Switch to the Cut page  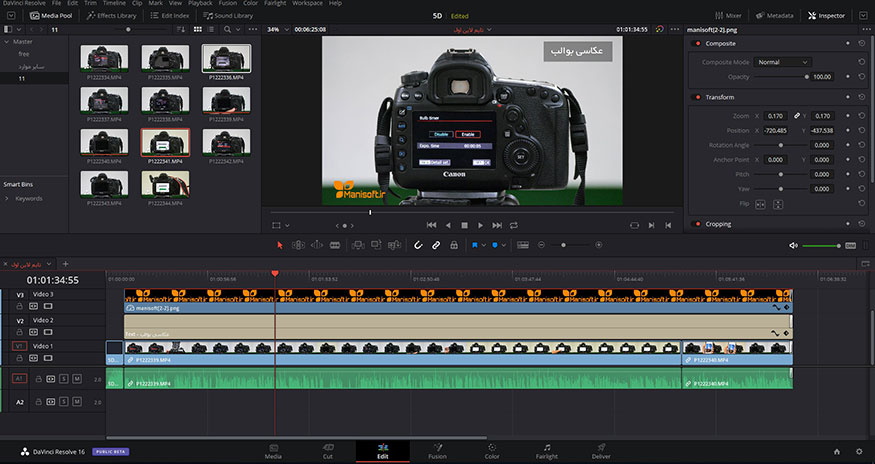[328, 452]
